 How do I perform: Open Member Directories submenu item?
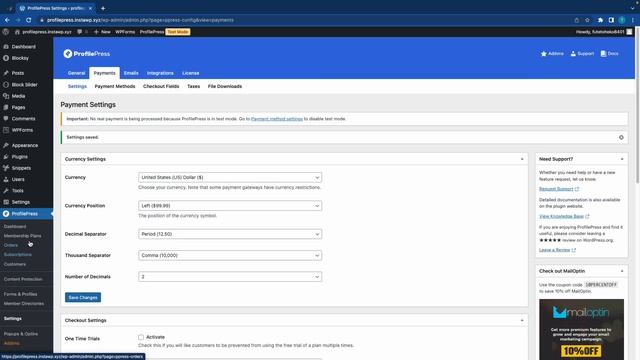tap(24, 304)
